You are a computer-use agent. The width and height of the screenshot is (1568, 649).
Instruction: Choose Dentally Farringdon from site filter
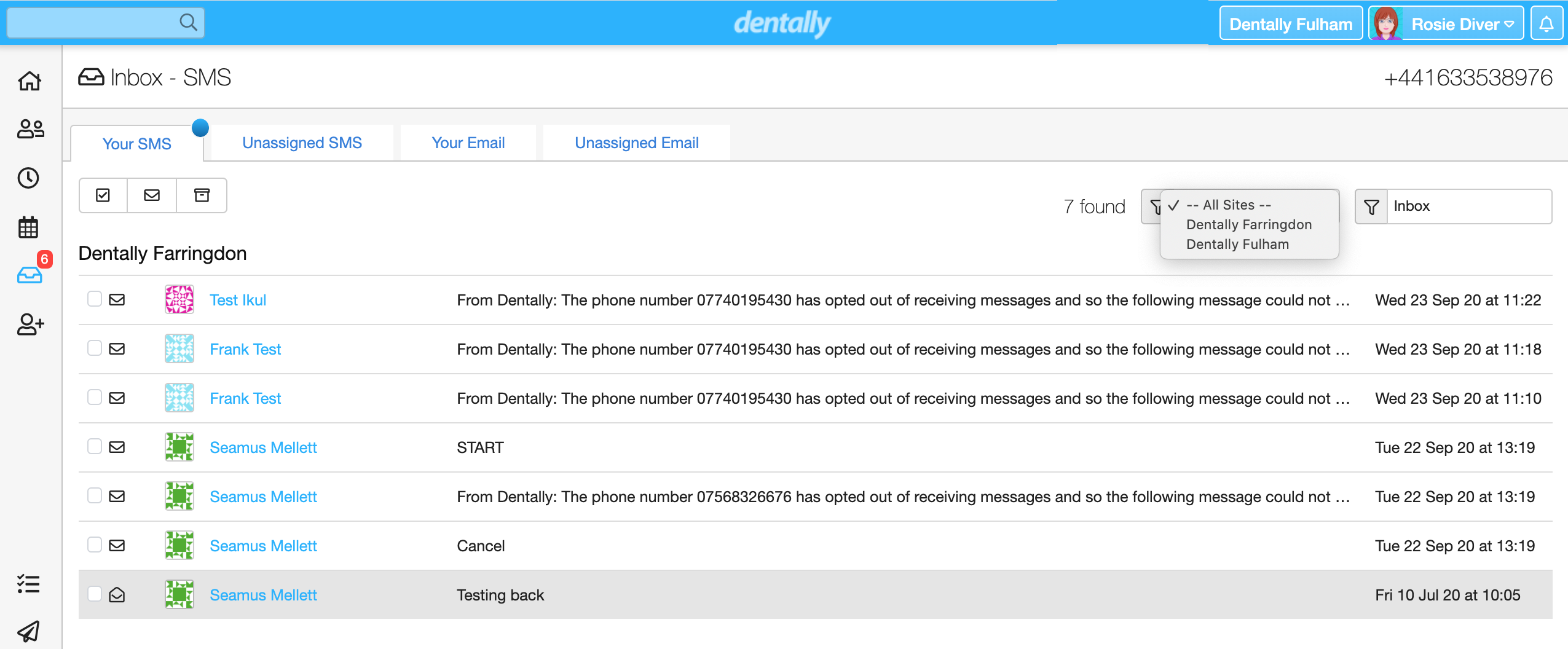[x=1248, y=225]
